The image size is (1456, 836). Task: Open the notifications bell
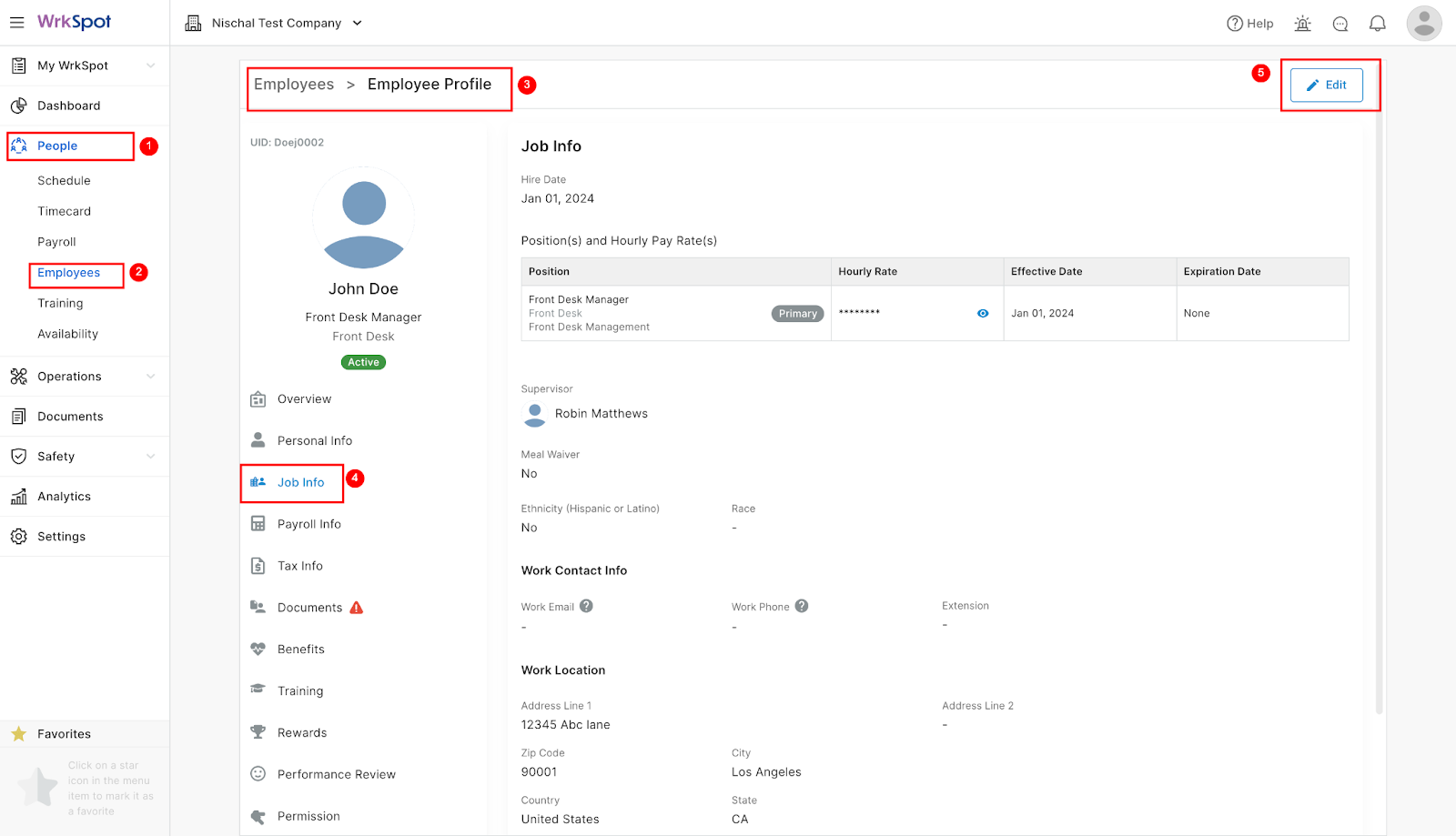pyautogui.click(x=1377, y=23)
